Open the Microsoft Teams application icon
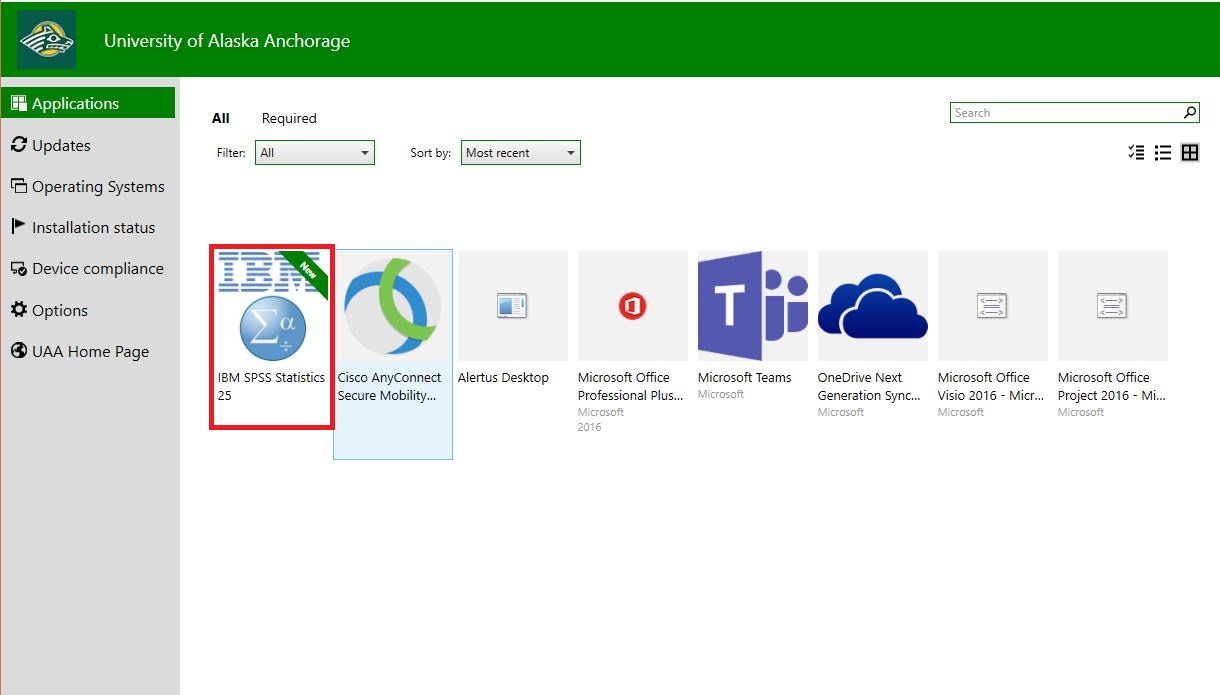Viewport: 1220px width, 695px height. [x=752, y=306]
